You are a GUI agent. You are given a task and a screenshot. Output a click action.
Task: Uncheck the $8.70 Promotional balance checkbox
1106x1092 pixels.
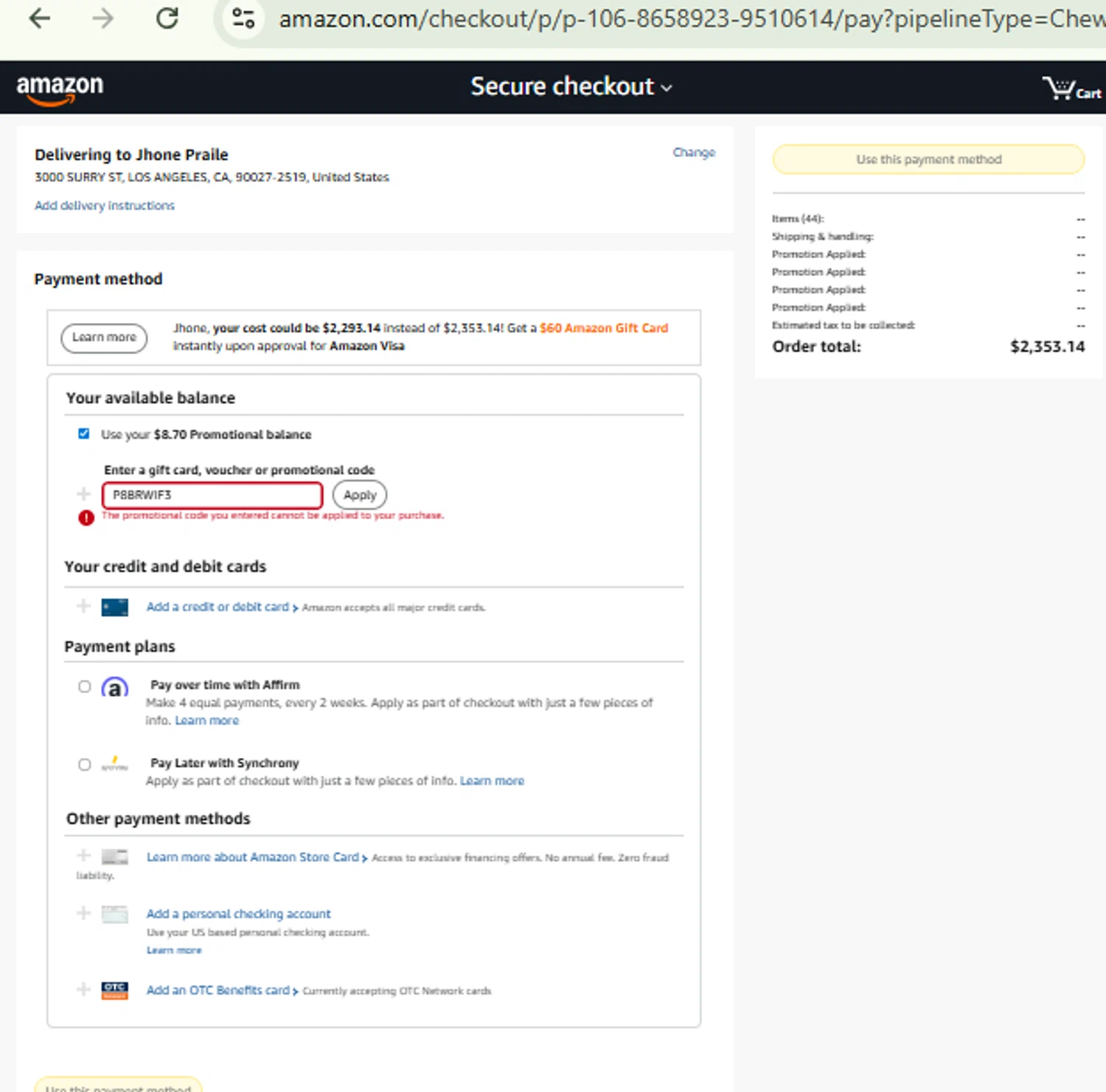[84, 434]
